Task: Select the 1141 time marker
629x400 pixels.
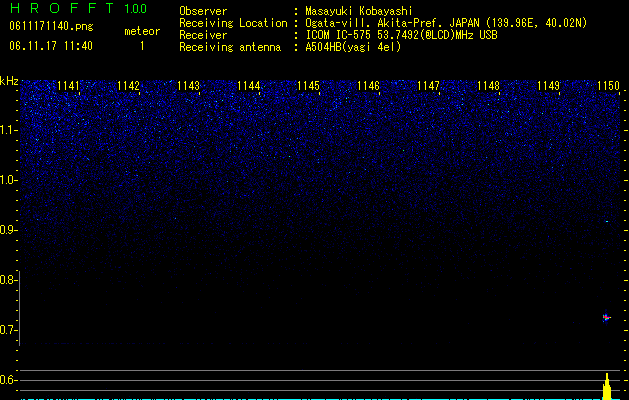Action: [x=68, y=86]
